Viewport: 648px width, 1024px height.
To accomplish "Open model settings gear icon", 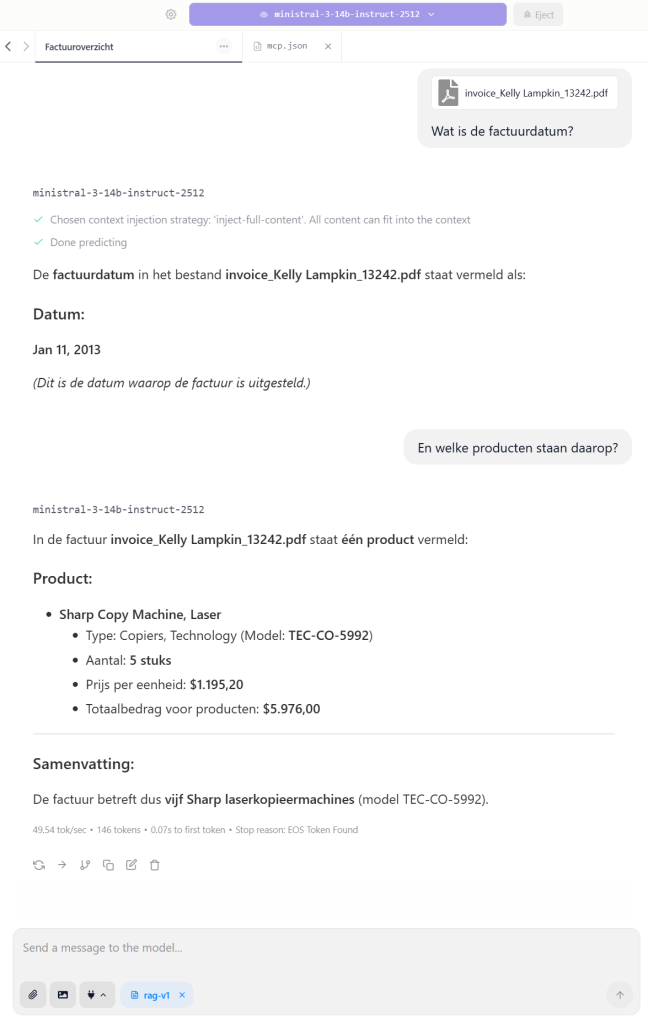I will [x=171, y=15].
